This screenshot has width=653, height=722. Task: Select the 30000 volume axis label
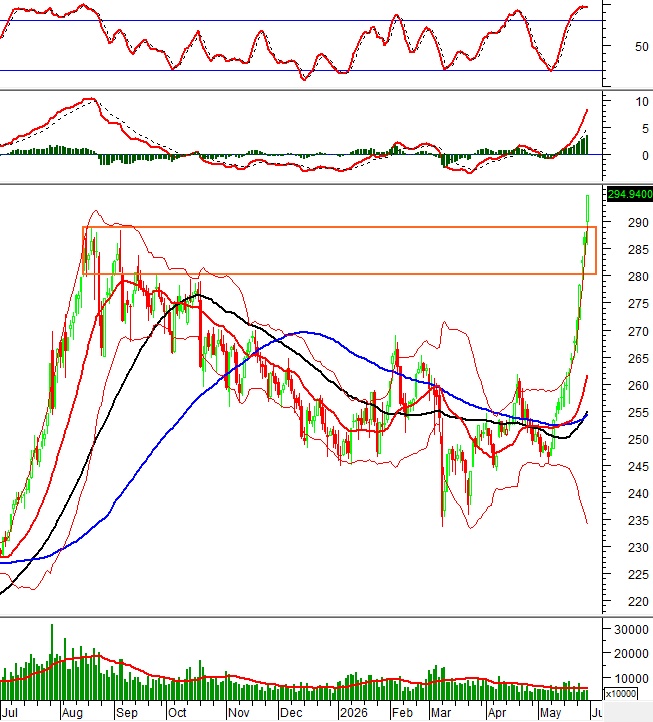click(631, 630)
